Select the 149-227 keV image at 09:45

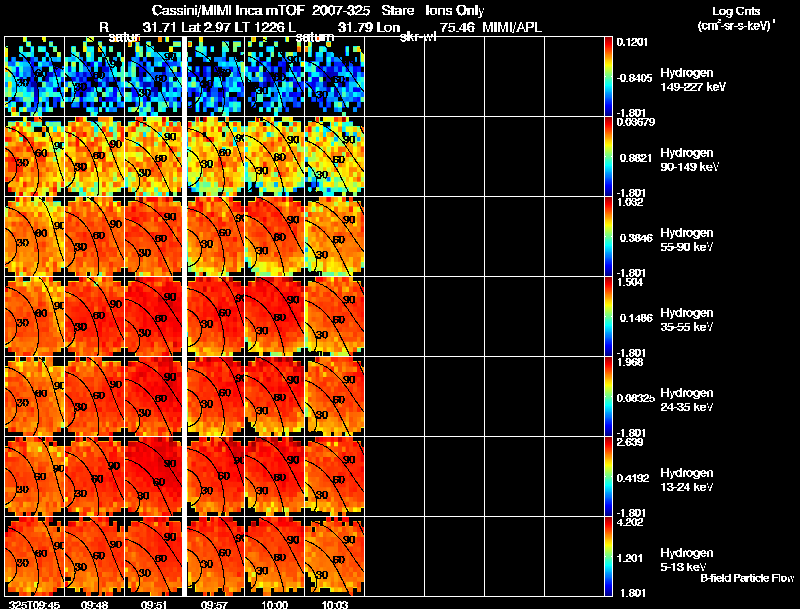tap(34, 77)
